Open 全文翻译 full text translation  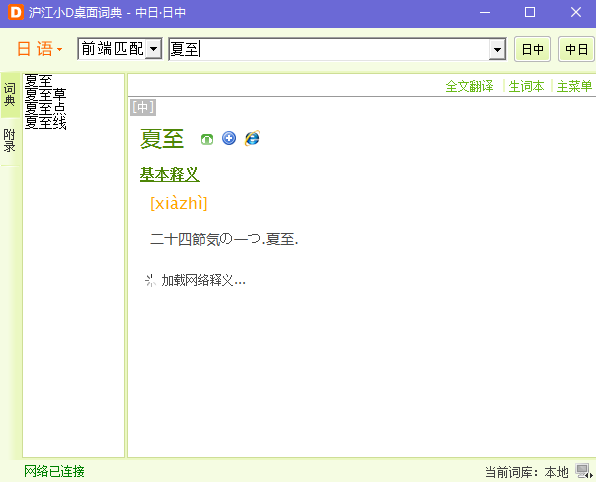(469, 86)
